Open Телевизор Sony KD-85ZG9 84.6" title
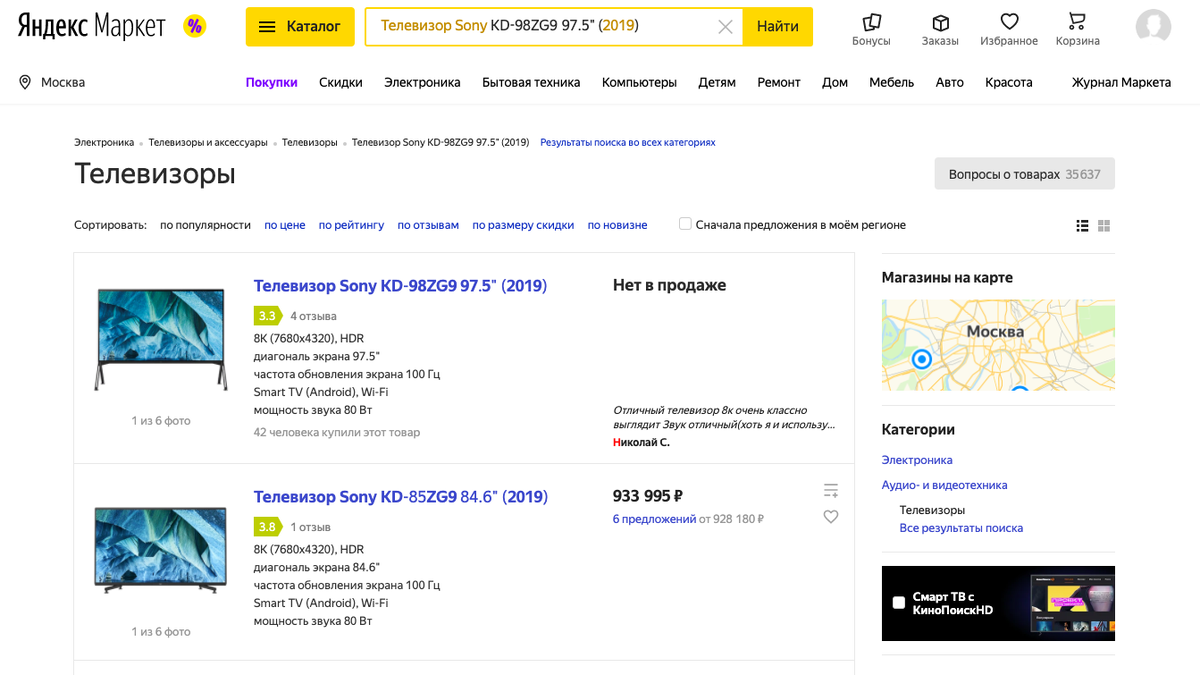The width and height of the screenshot is (1200, 675). (401, 497)
